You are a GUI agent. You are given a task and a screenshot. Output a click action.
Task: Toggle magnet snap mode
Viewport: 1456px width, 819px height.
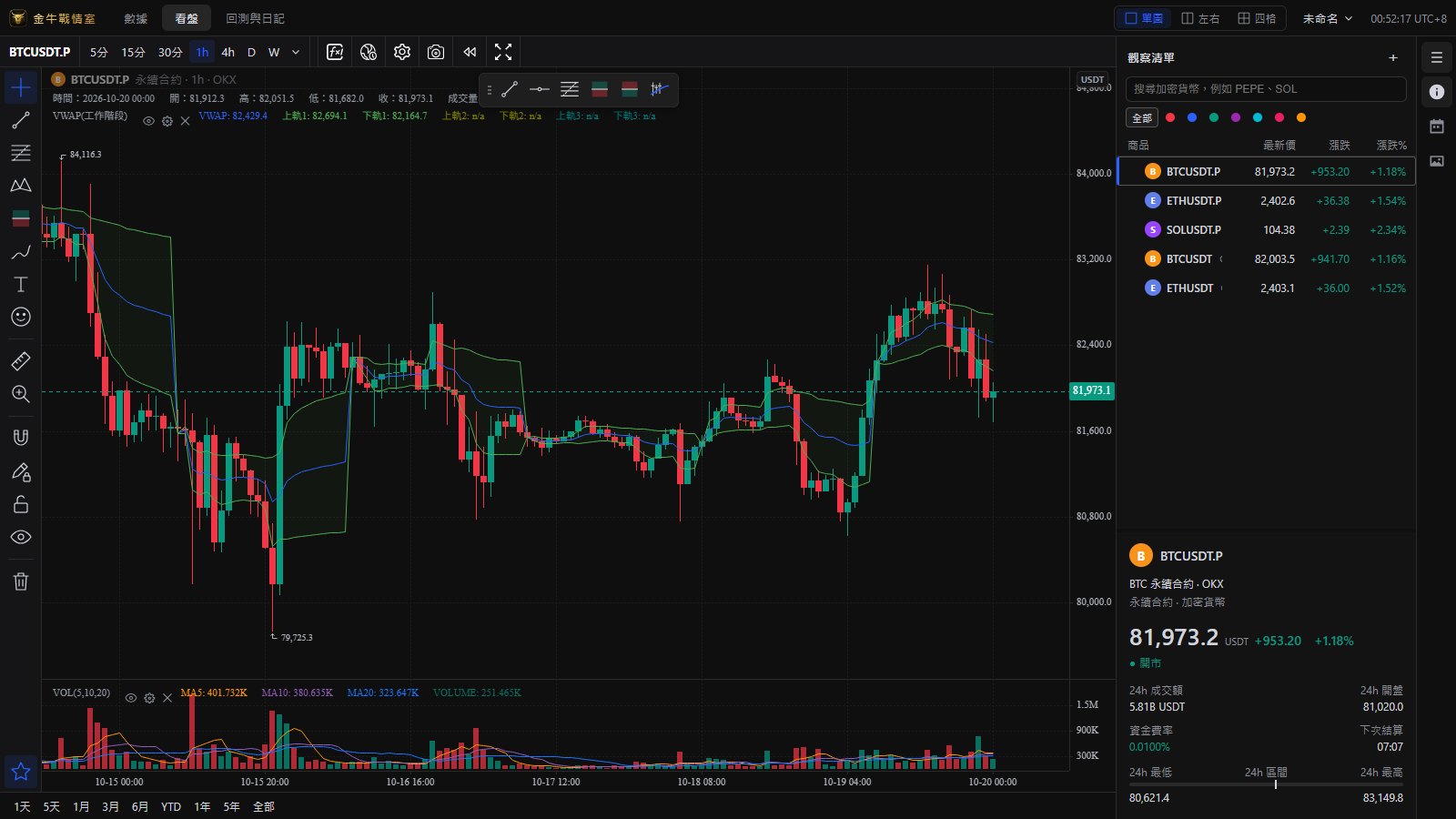21,438
